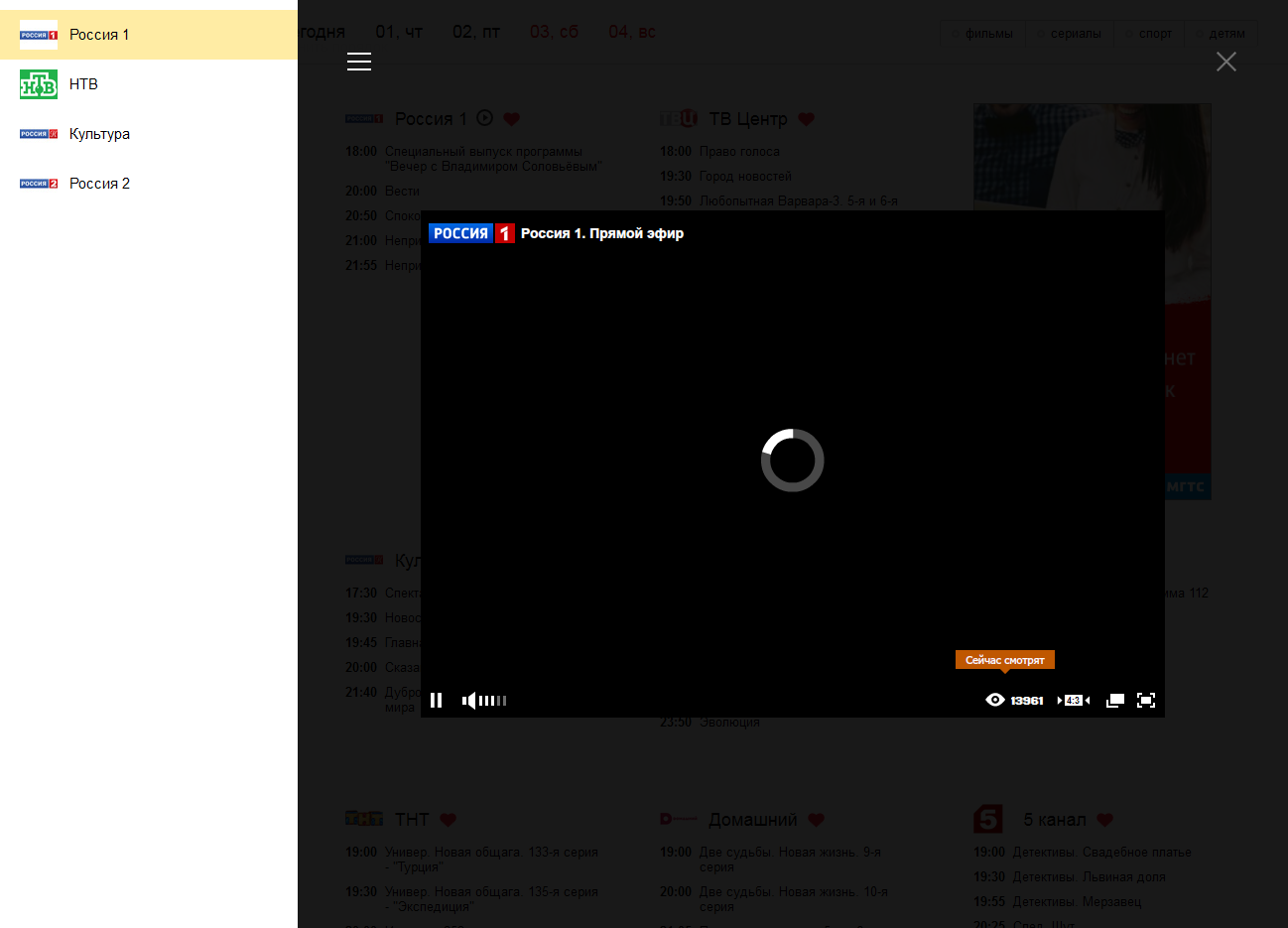Select the 02, пт date tab

pos(475,31)
